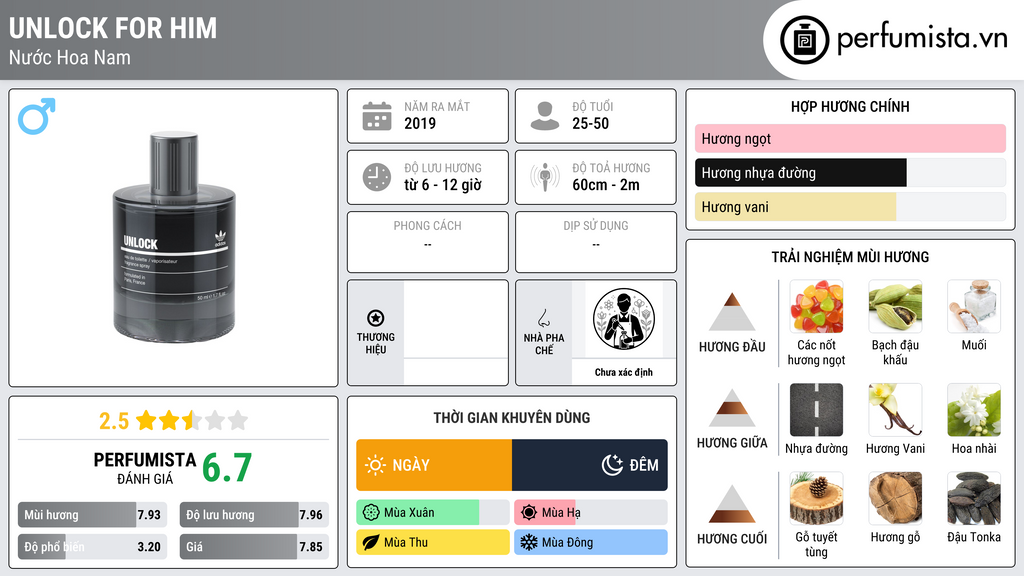
Task: Select the Muối salt note image
Action: click(974, 306)
